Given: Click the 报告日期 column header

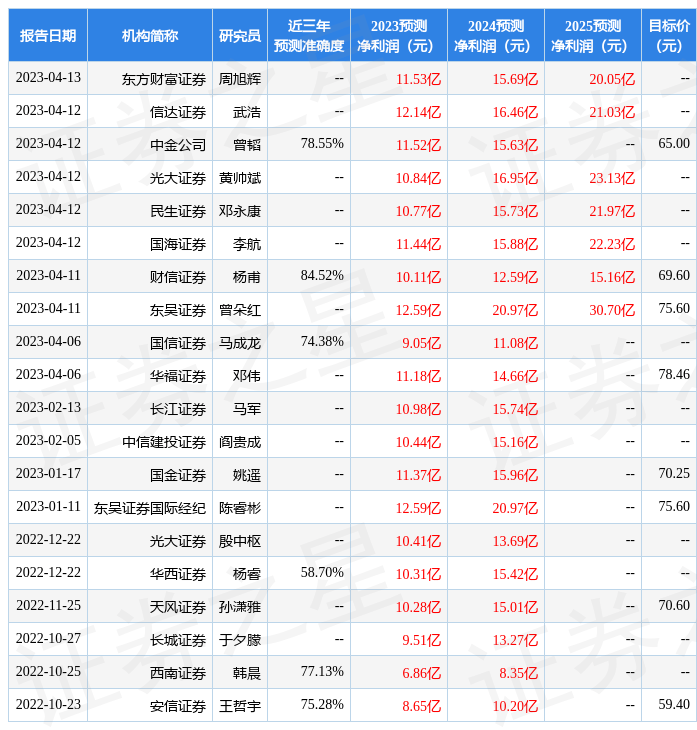Looking at the screenshot, I should click(48, 35).
